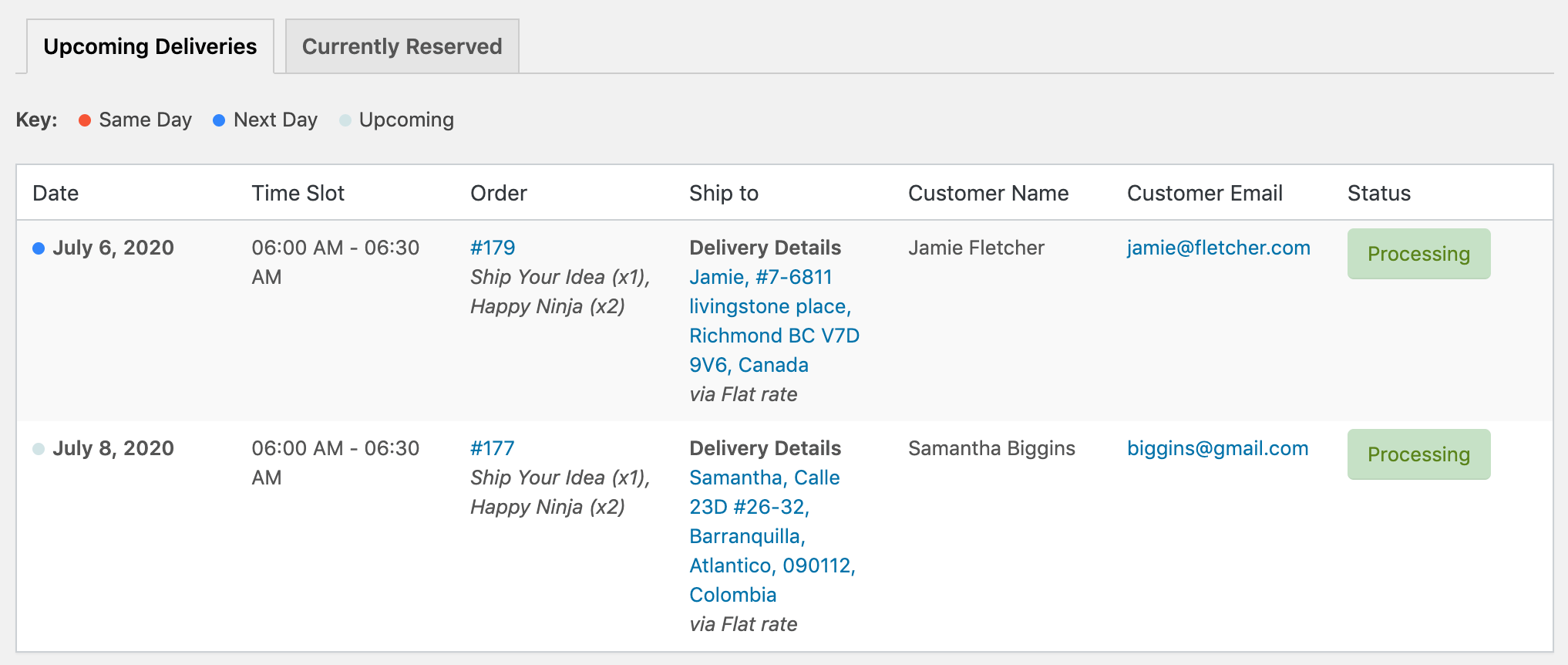Click the Status column header
Image resolution: width=1568 pixels, height=665 pixels.
point(1378,193)
